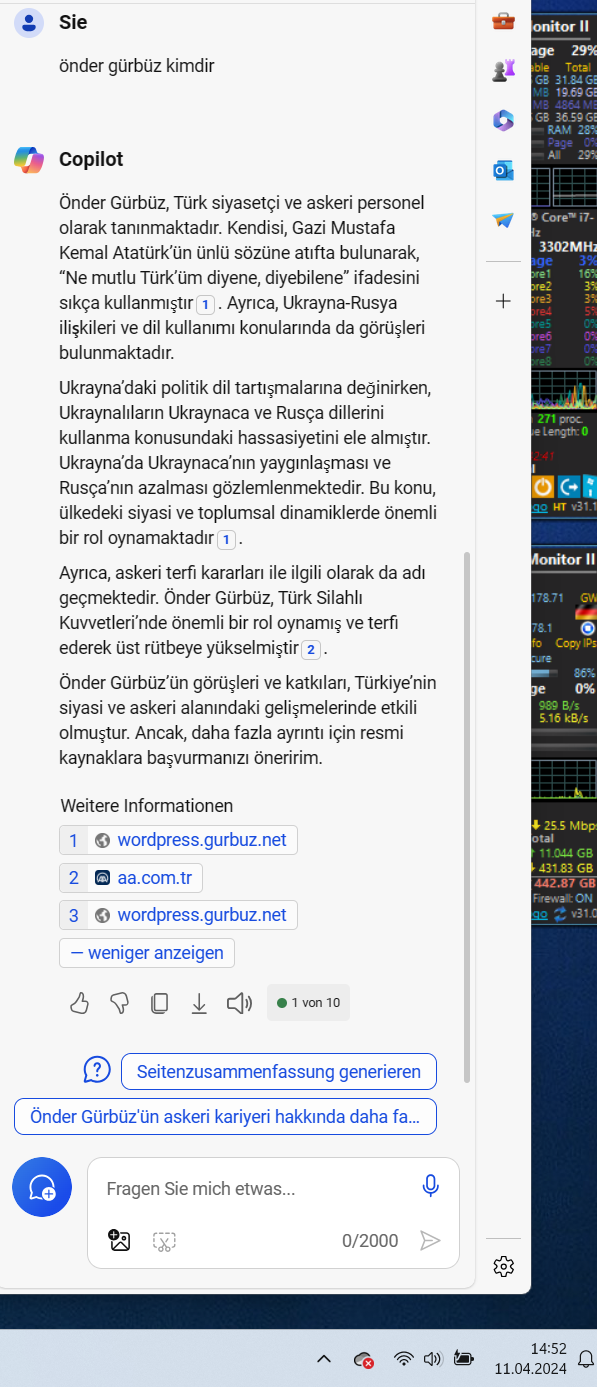This screenshot has width=597, height=1387.
Task: Add an image to the message
Action: [x=120, y=1241]
